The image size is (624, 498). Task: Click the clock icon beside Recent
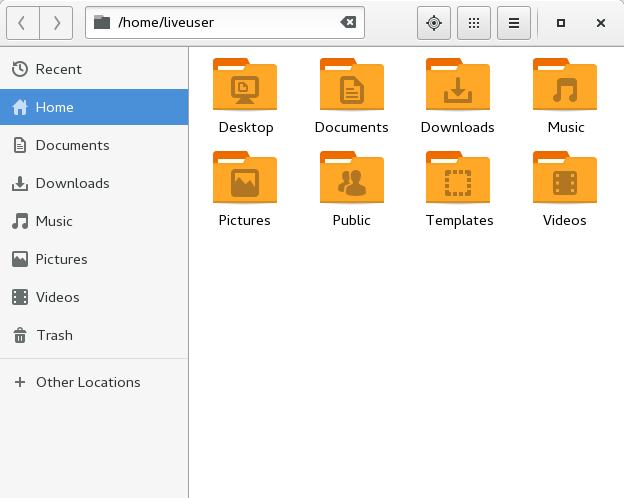(20, 69)
